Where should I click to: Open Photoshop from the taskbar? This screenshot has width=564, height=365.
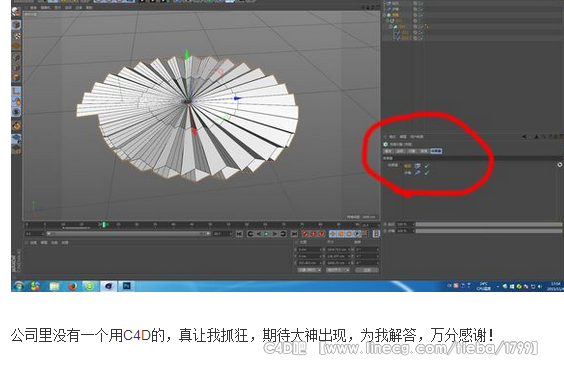127,286
